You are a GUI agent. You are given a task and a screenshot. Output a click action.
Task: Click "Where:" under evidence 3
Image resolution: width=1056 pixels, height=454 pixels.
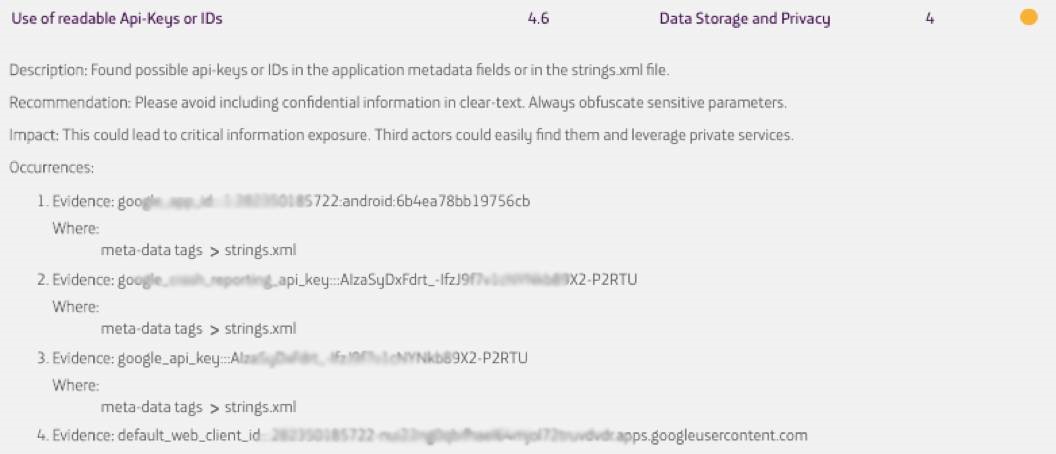(x=72, y=384)
